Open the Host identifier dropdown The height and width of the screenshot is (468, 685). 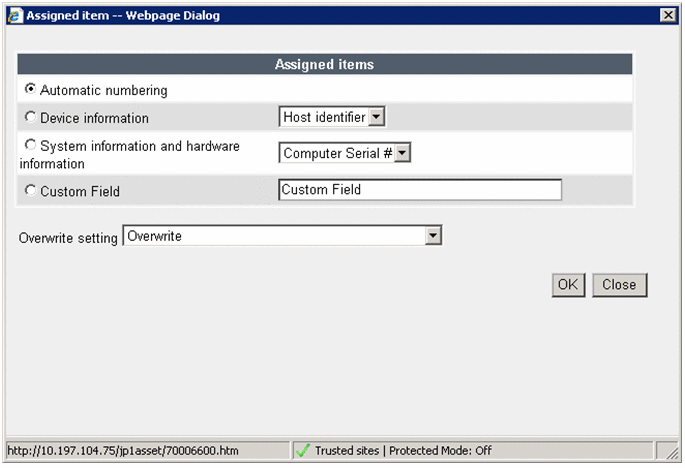tap(332, 117)
